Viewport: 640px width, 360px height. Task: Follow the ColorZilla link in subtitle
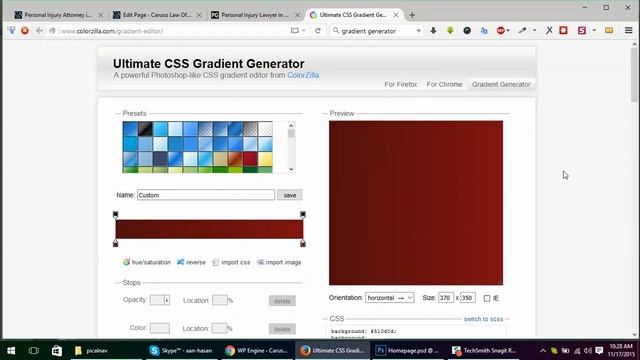303,75
